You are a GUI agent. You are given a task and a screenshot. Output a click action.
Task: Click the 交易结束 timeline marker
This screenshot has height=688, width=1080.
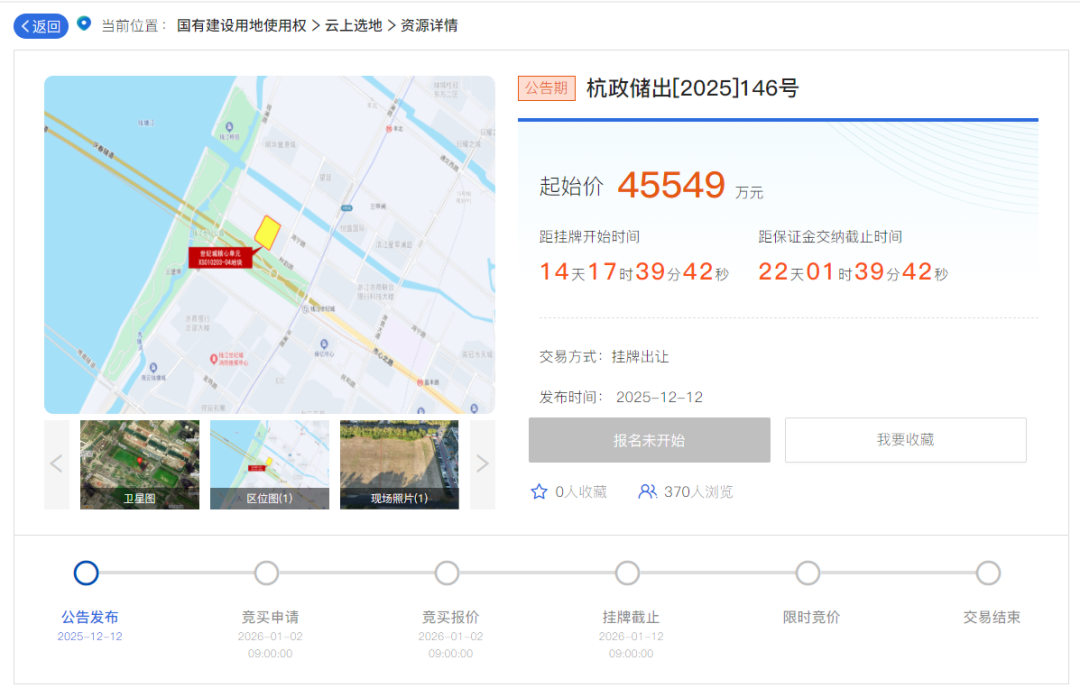[988, 573]
